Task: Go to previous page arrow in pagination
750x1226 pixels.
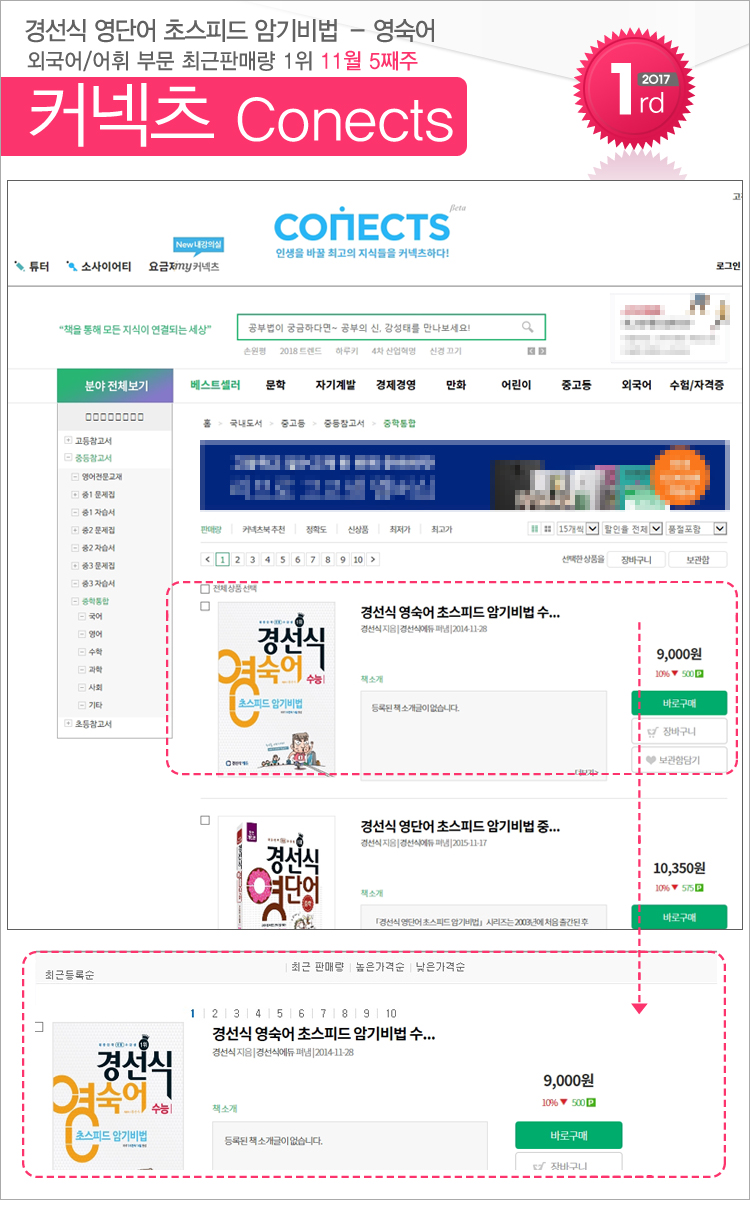Action: point(207,560)
